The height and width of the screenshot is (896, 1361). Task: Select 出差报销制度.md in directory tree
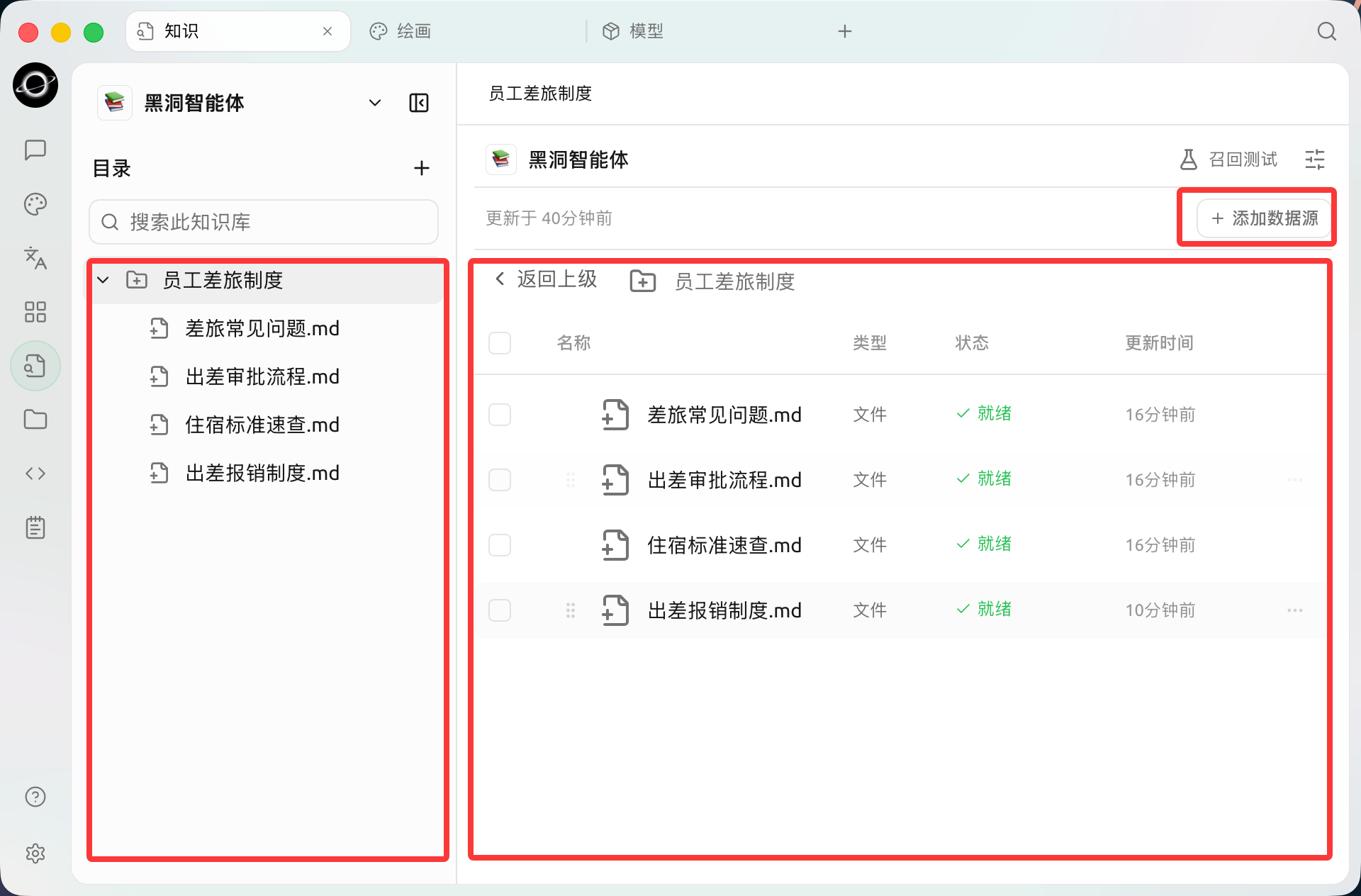(x=262, y=473)
